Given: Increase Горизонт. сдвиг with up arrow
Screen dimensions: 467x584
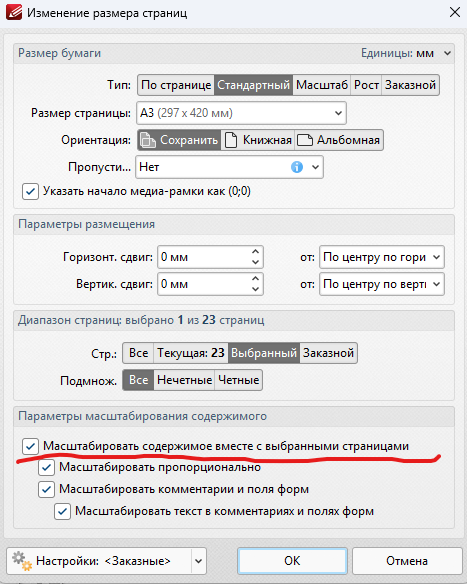Looking at the screenshot, I should pyautogui.click(x=255, y=252).
